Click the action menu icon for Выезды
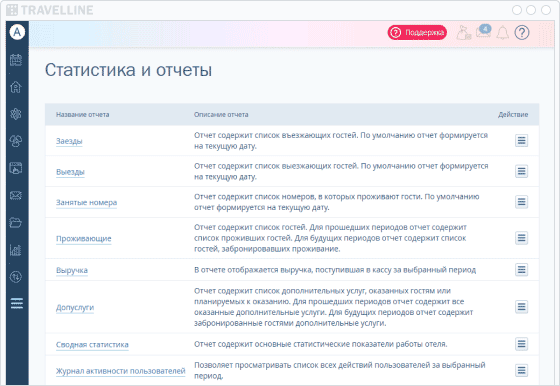The width and height of the screenshot is (560, 386). pyautogui.click(x=521, y=171)
